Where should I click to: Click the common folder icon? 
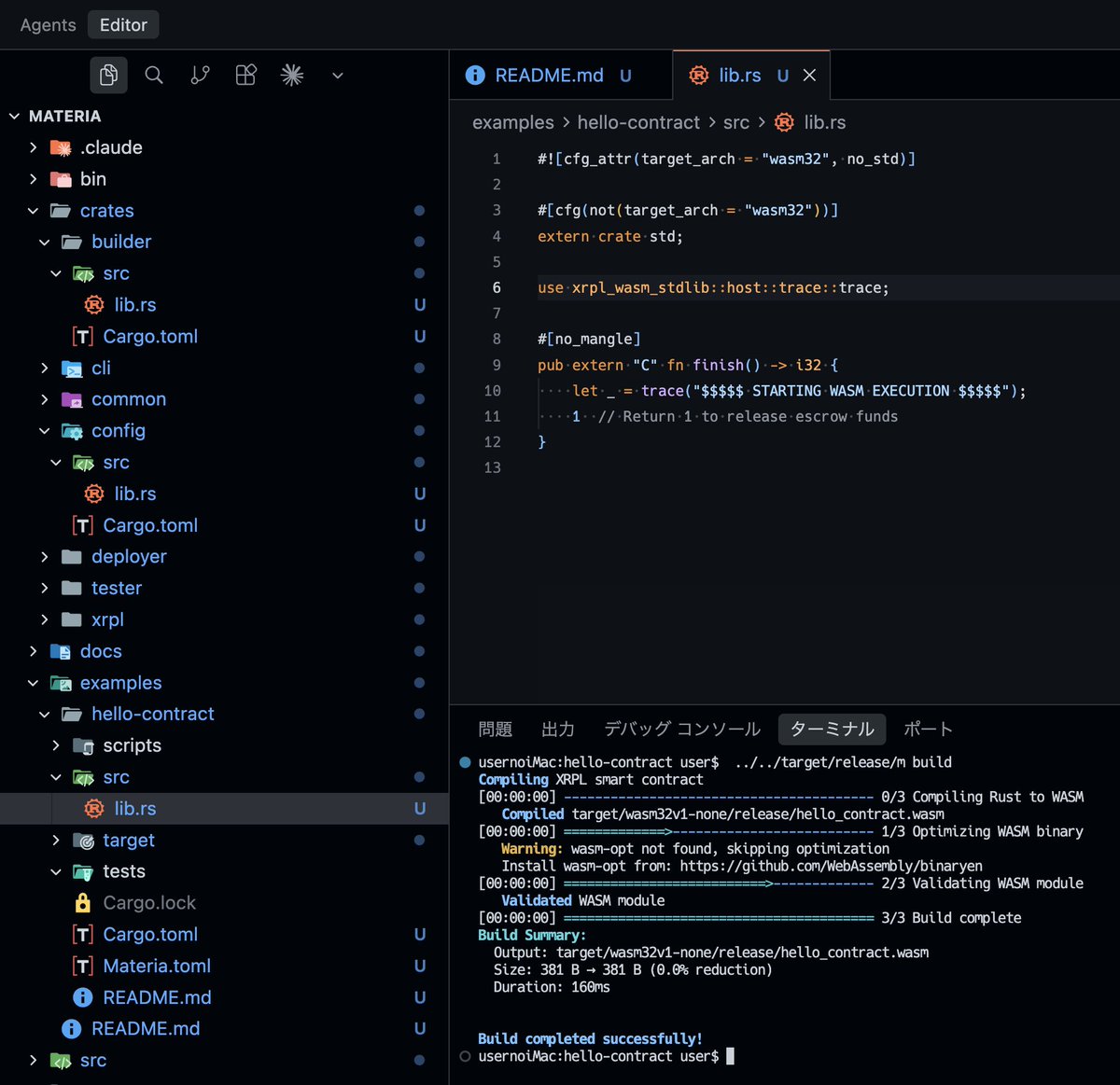click(72, 399)
